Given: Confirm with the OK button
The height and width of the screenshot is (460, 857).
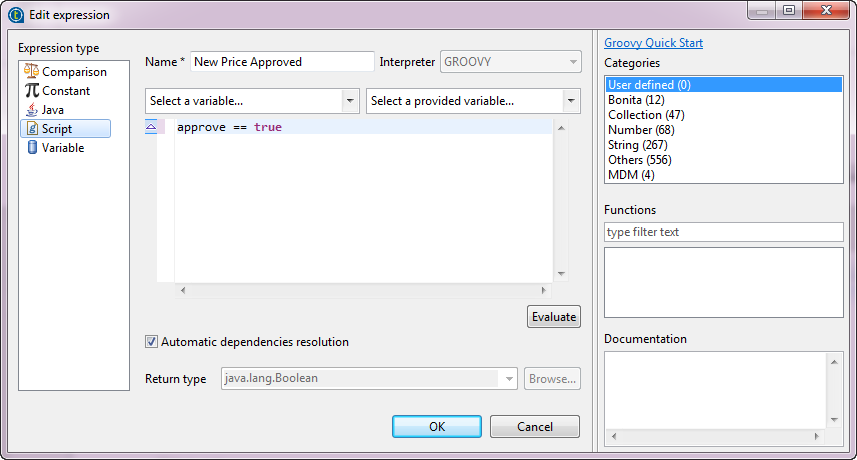Looking at the screenshot, I should click(x=436, y=426).
